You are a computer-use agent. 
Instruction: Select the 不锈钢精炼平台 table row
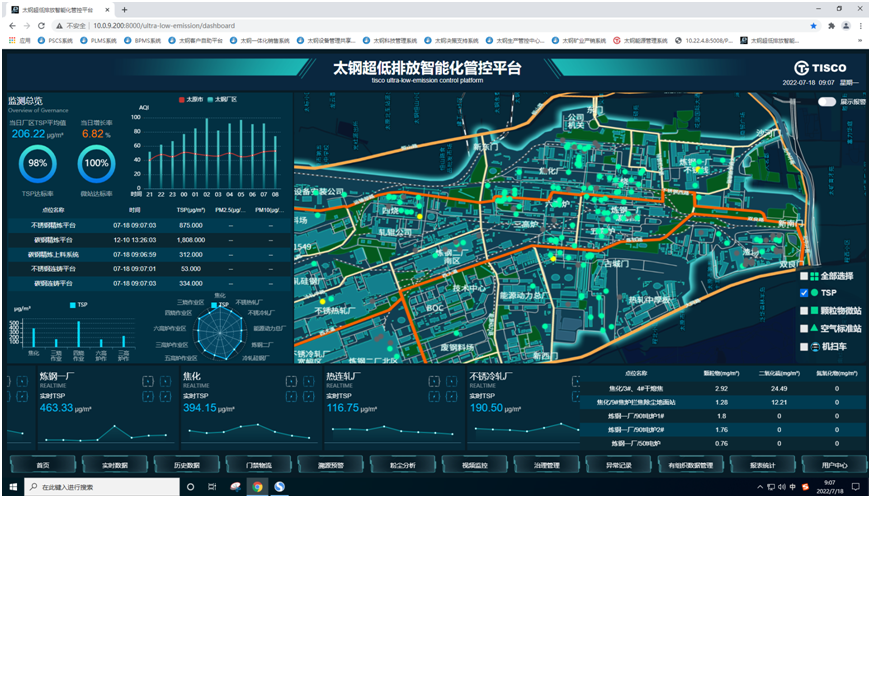pos(150,225)
